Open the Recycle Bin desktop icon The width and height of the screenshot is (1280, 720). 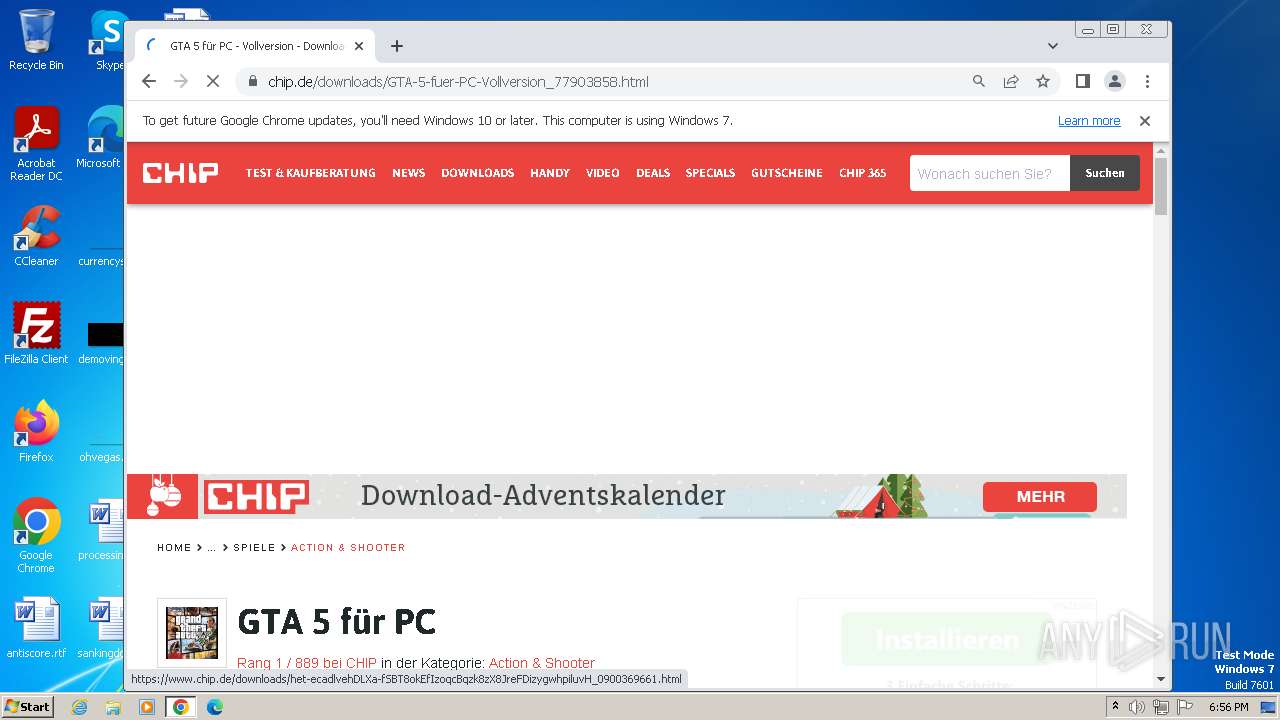[x=36, y=40]
